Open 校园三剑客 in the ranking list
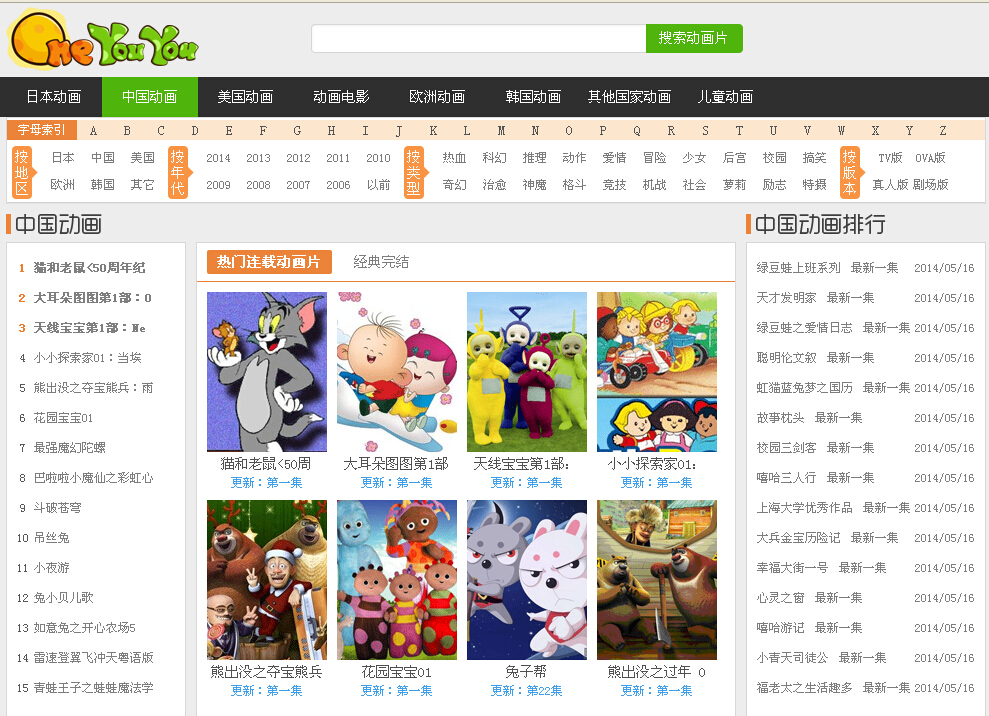Screen dimensions: 989x716 [x=787, y=448]
